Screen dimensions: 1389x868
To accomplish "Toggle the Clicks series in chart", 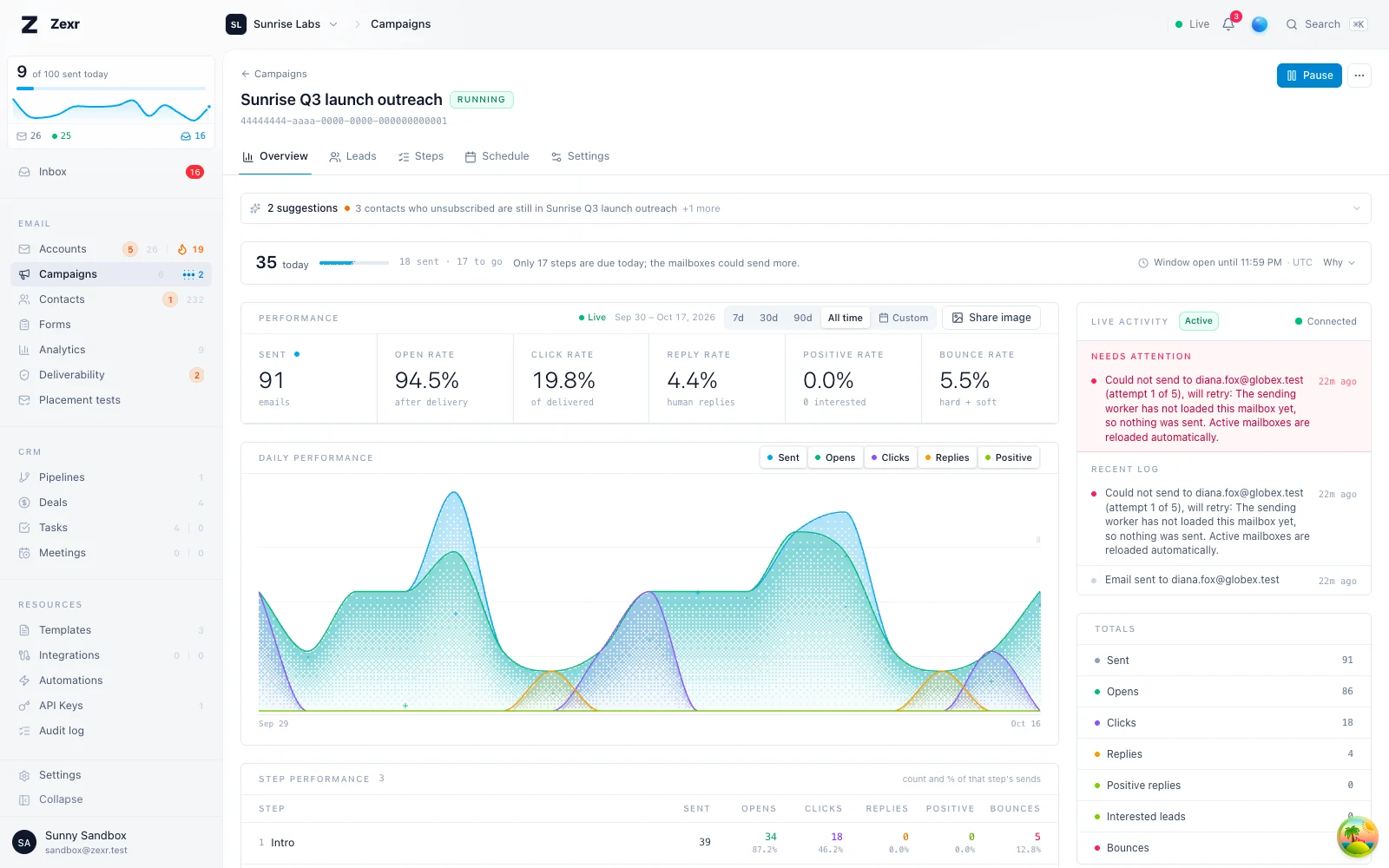I will tap(890, 457).
